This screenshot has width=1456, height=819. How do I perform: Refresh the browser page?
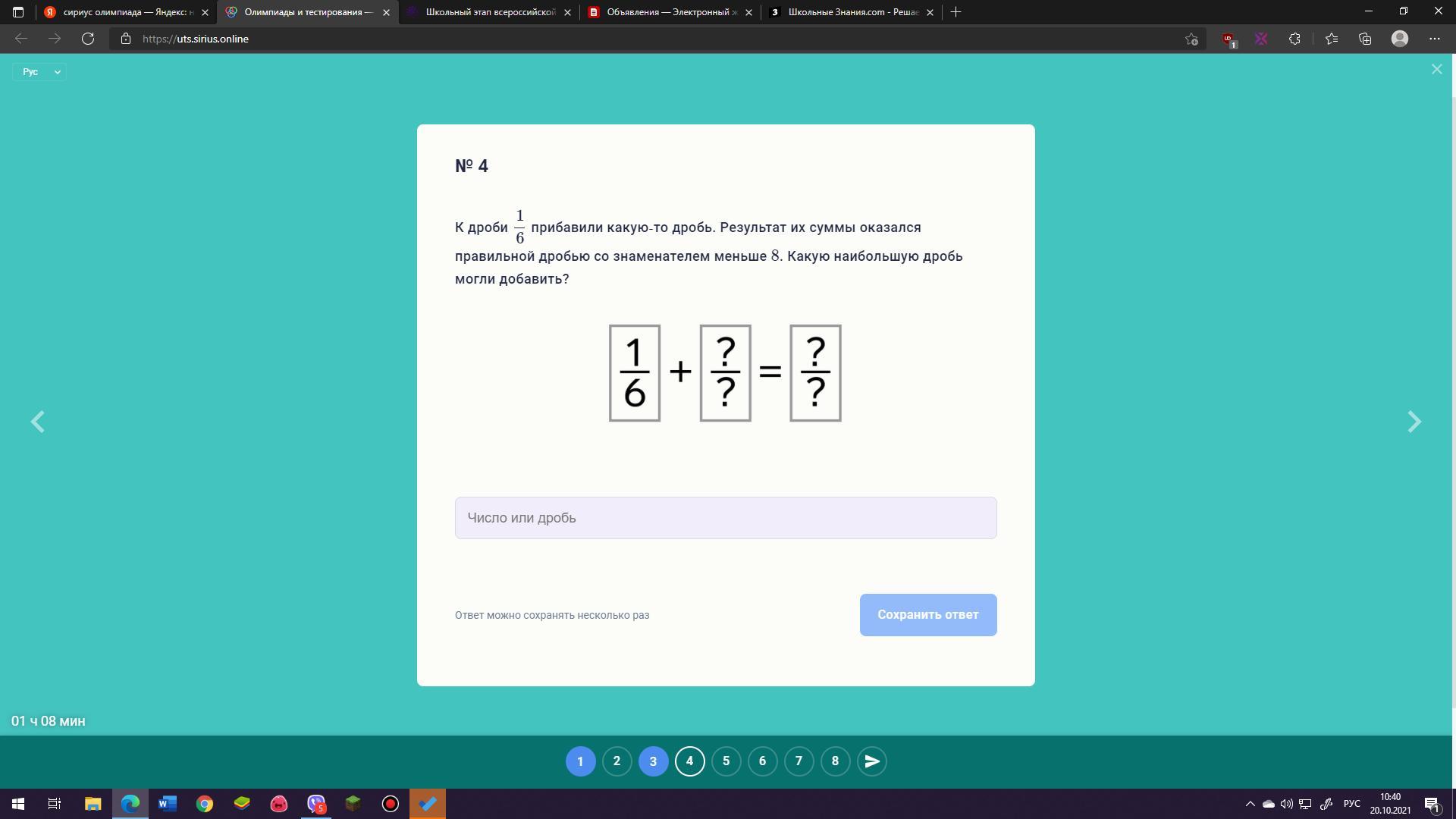(x=88, y=39)
